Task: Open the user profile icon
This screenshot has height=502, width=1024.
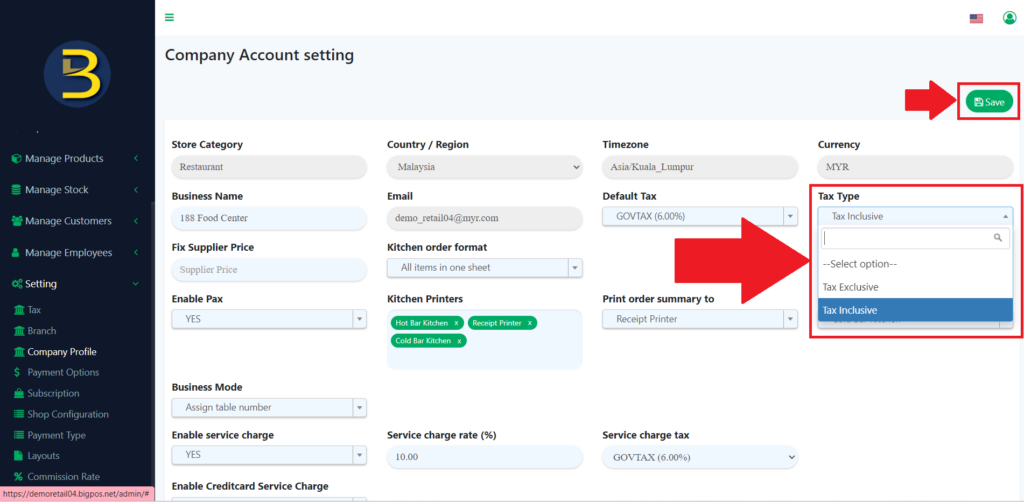Action: 1009,18
